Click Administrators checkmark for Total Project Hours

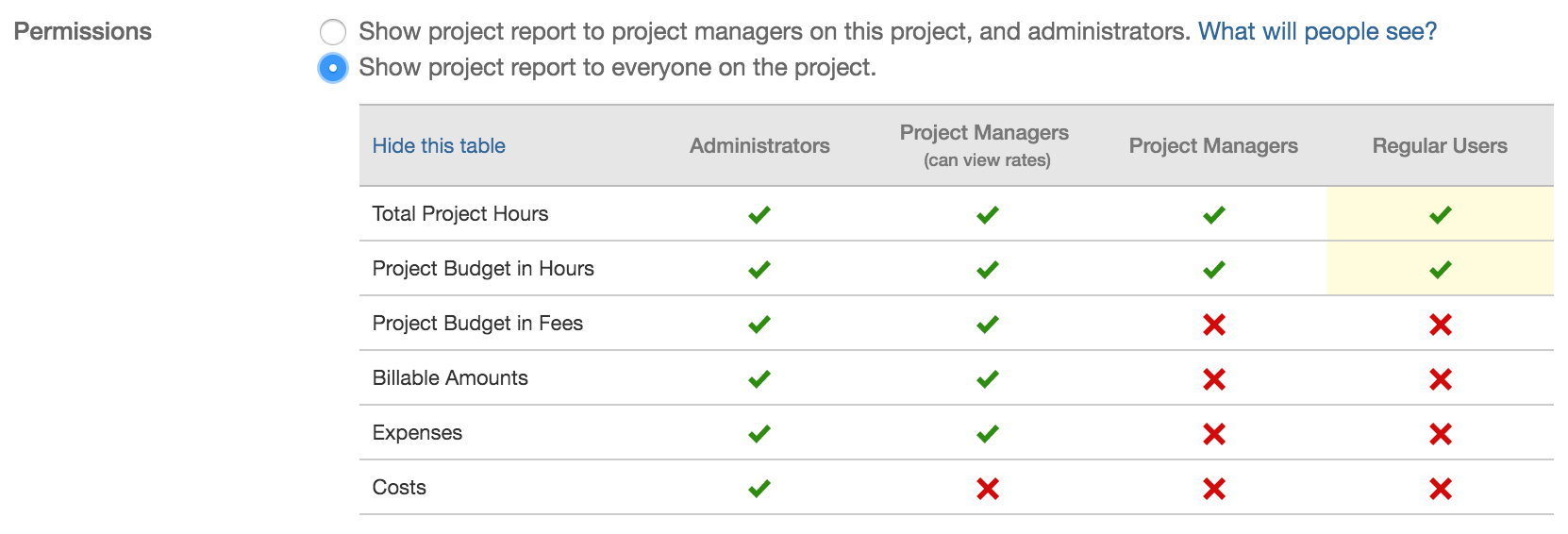pyautogui.click(x=759, y=214)
